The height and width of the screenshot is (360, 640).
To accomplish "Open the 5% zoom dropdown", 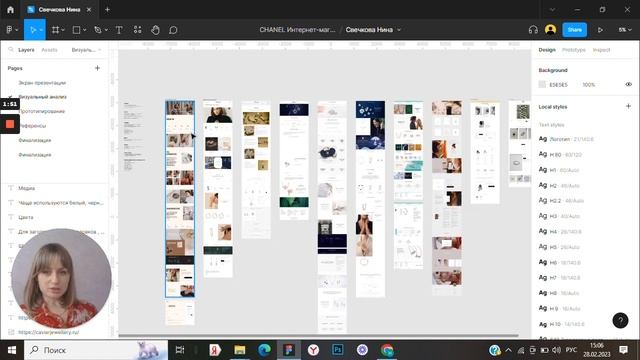I will 624,30.
